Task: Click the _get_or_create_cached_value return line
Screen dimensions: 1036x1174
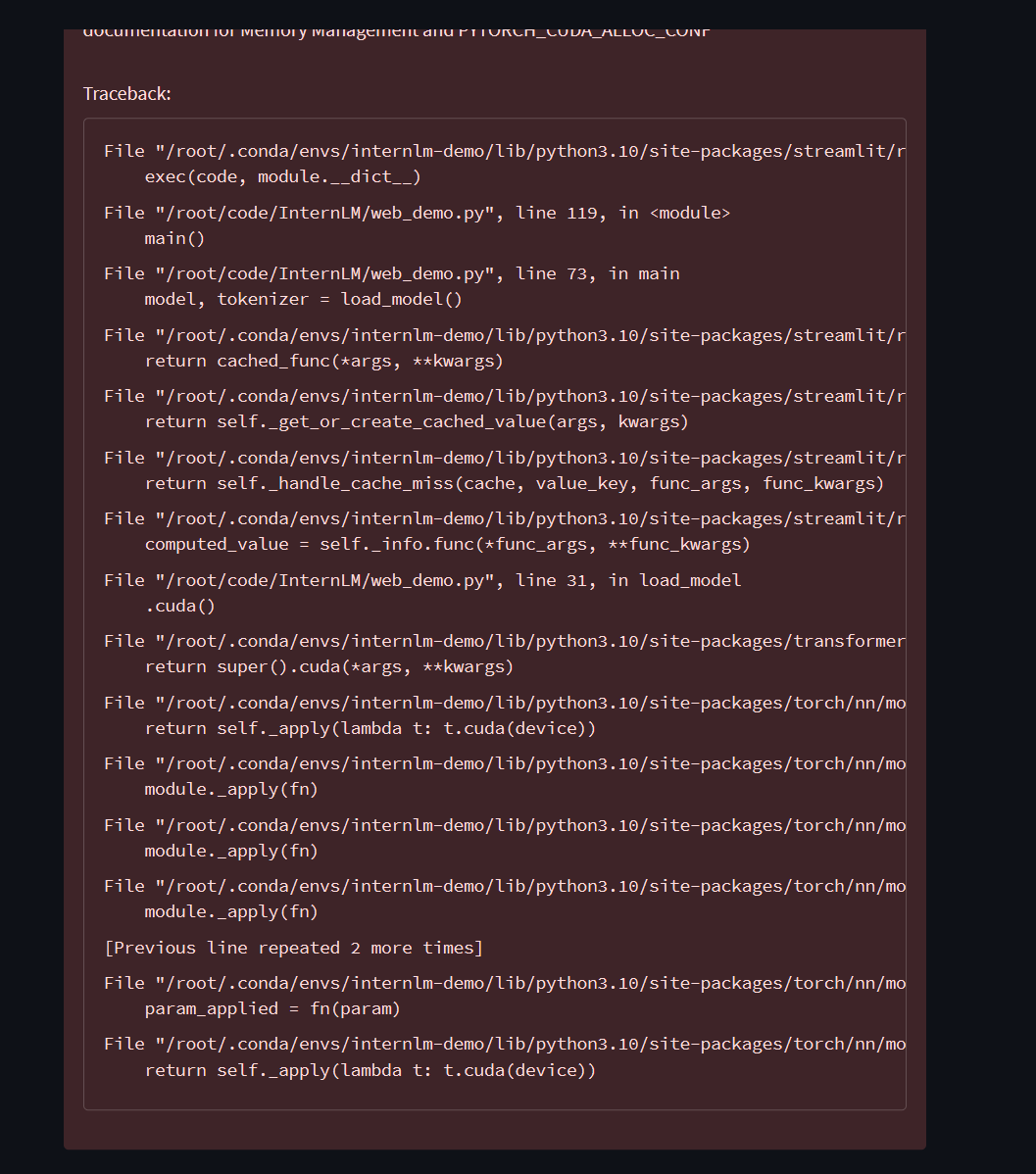Action: 417,422
